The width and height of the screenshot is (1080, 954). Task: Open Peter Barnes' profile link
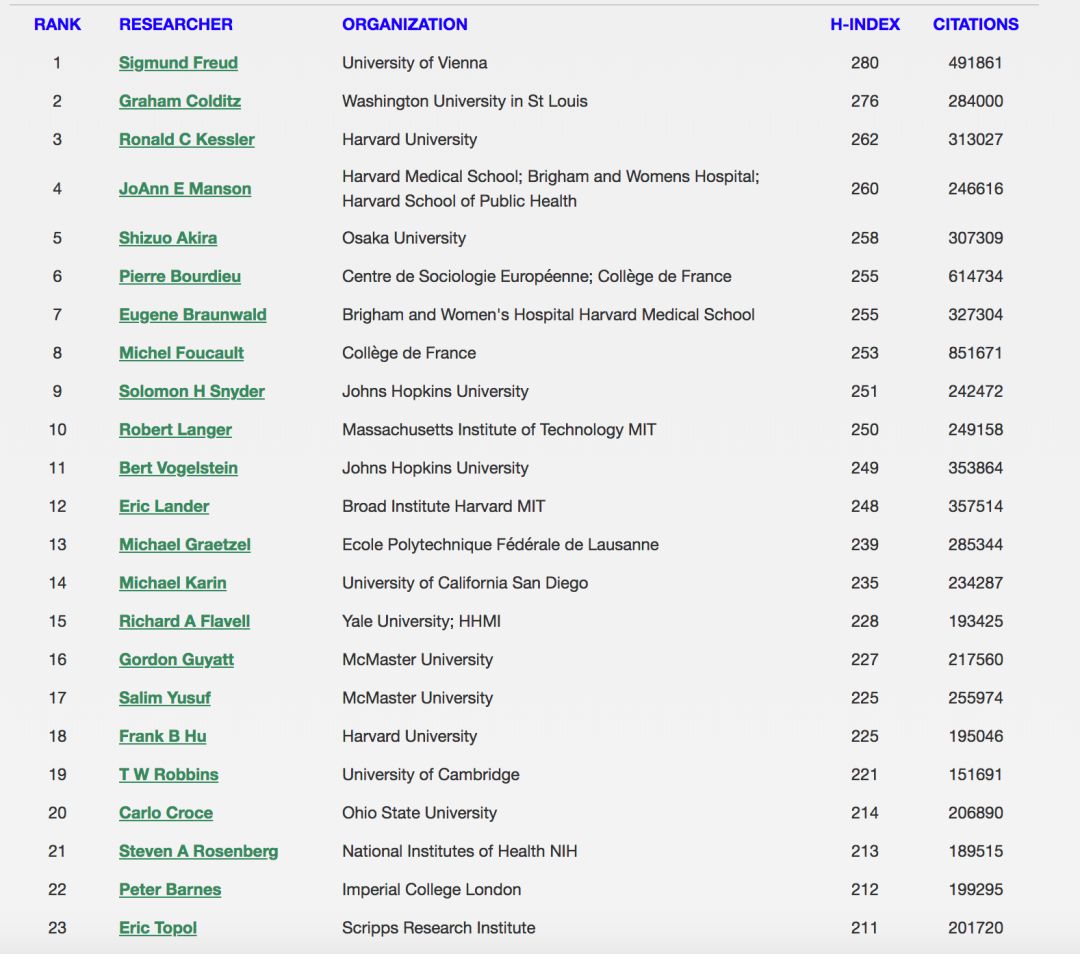click(x=170, y=890)
